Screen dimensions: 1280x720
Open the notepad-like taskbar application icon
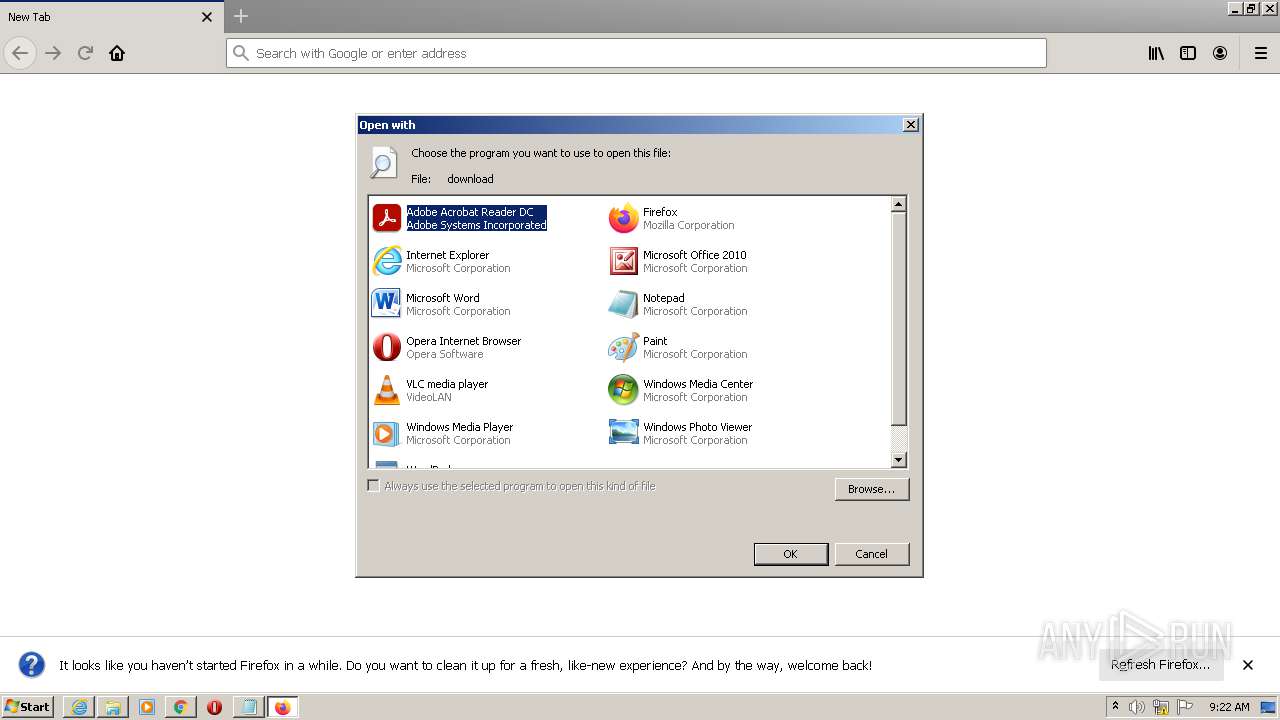[248, 707]
